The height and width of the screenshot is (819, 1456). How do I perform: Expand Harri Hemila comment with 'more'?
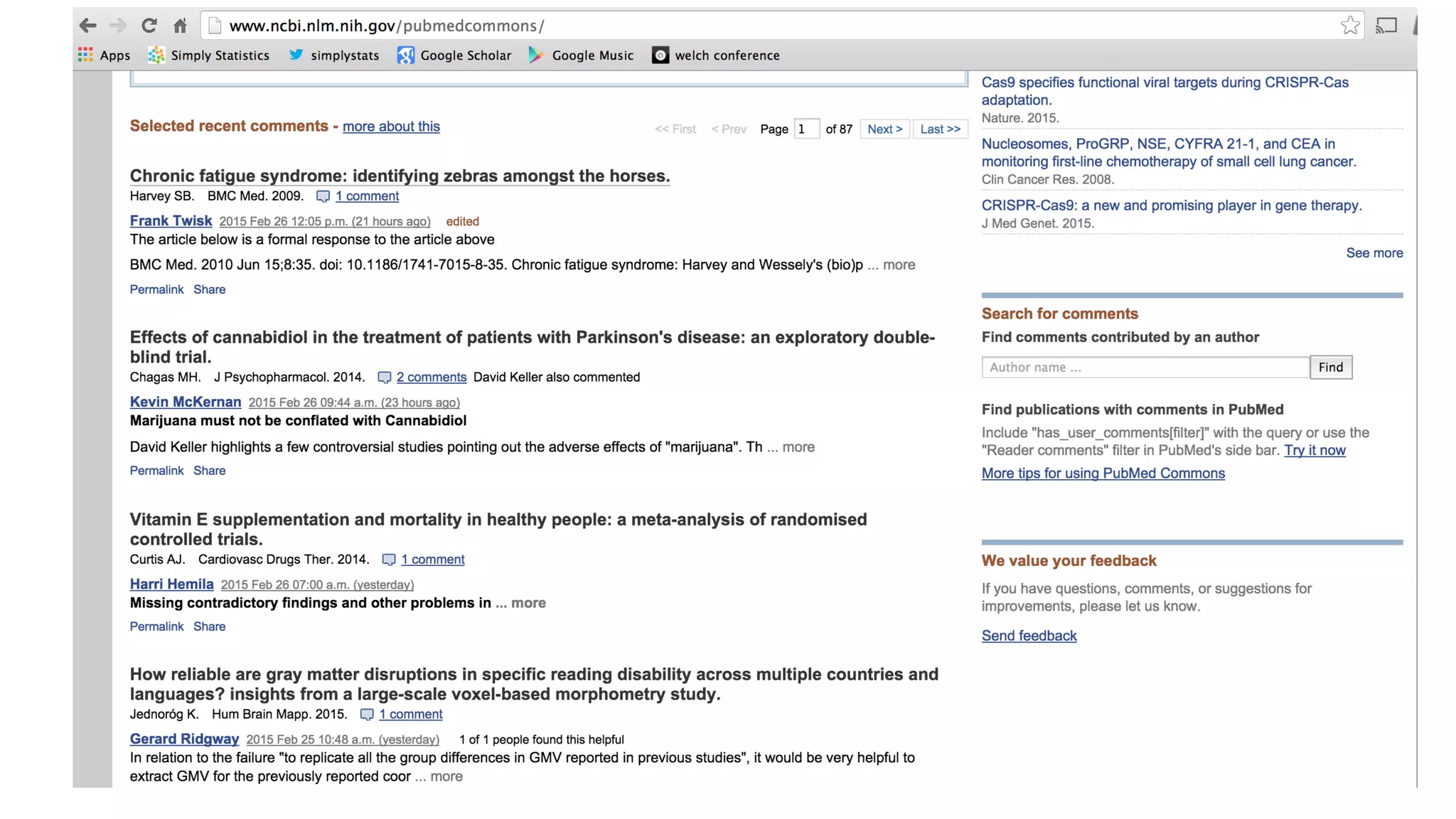coord(528,603)
